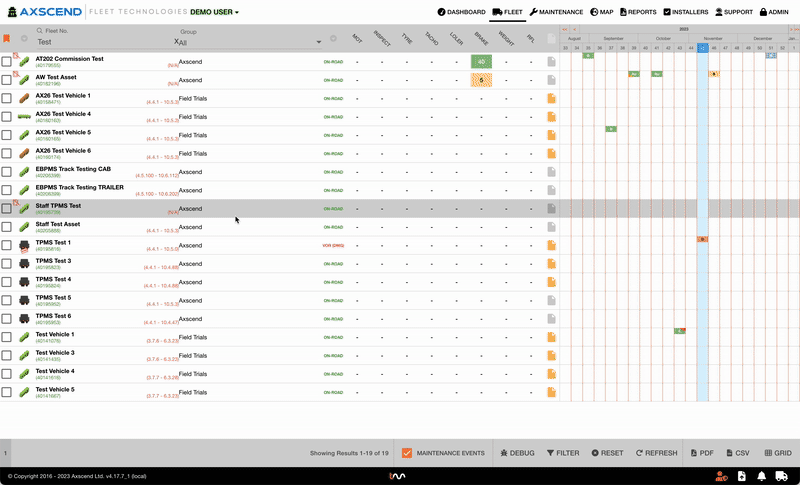This screenshot has width=800, height=485.
Task: Jump back on timeline with double-left arrows
Action: tap(564, 29)
